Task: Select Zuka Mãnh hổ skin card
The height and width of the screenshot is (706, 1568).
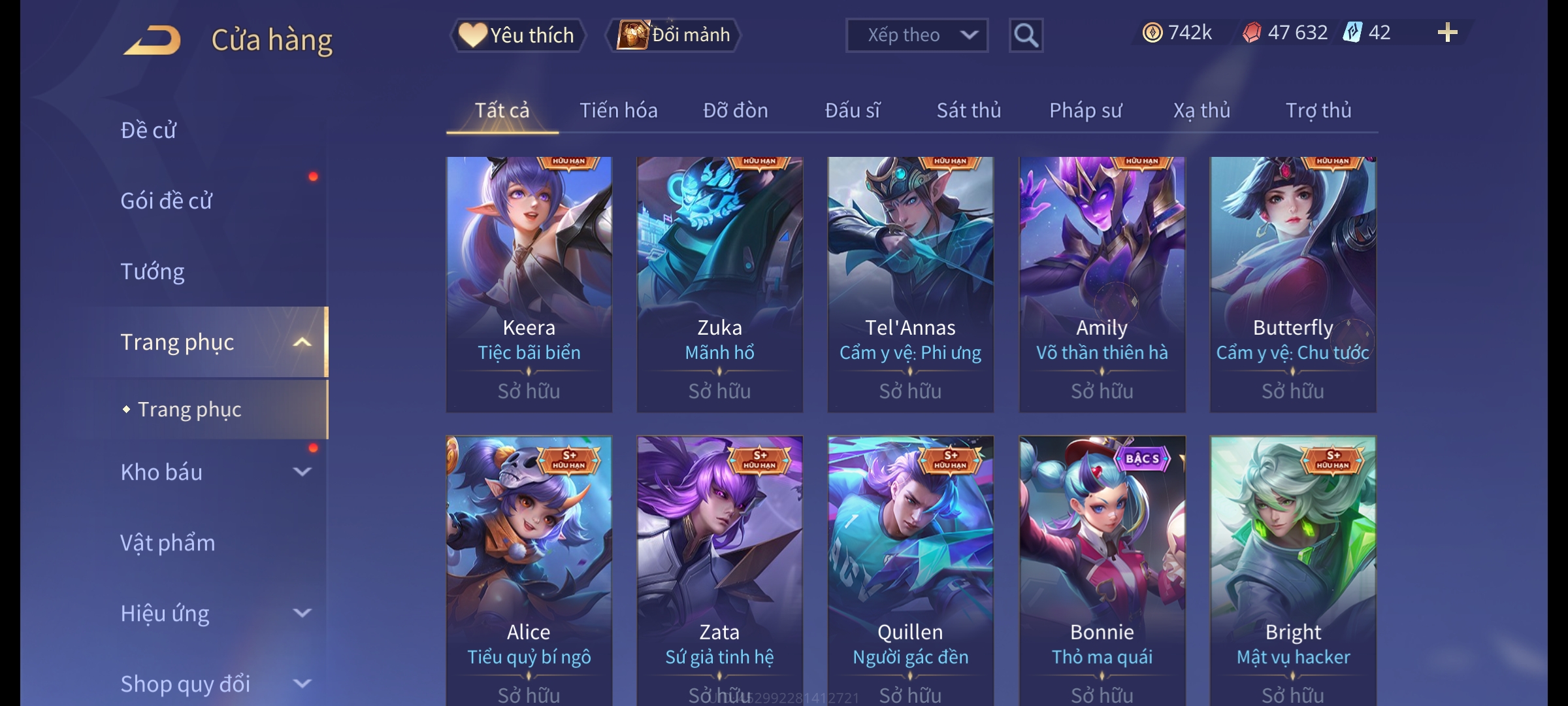Action: (719, 284)
